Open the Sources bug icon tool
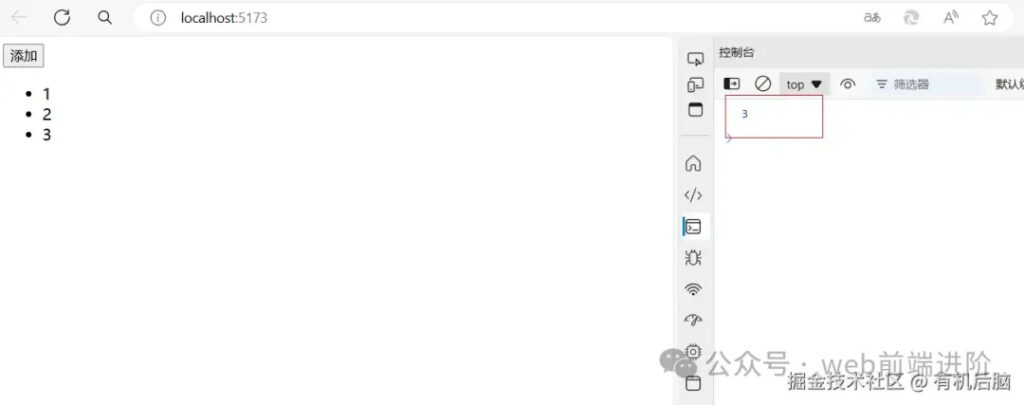The width and height of the screenshot is (1024, 405). click(693, 258)
